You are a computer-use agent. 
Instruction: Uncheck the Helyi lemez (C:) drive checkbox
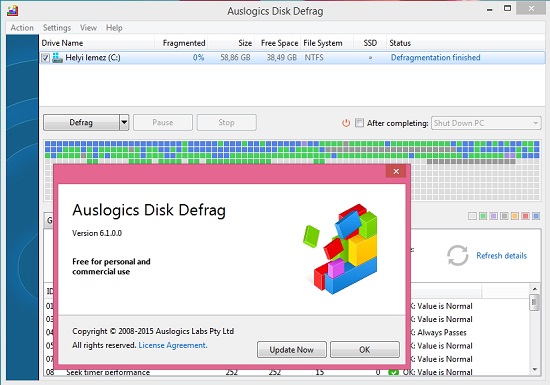coord(46,58)
